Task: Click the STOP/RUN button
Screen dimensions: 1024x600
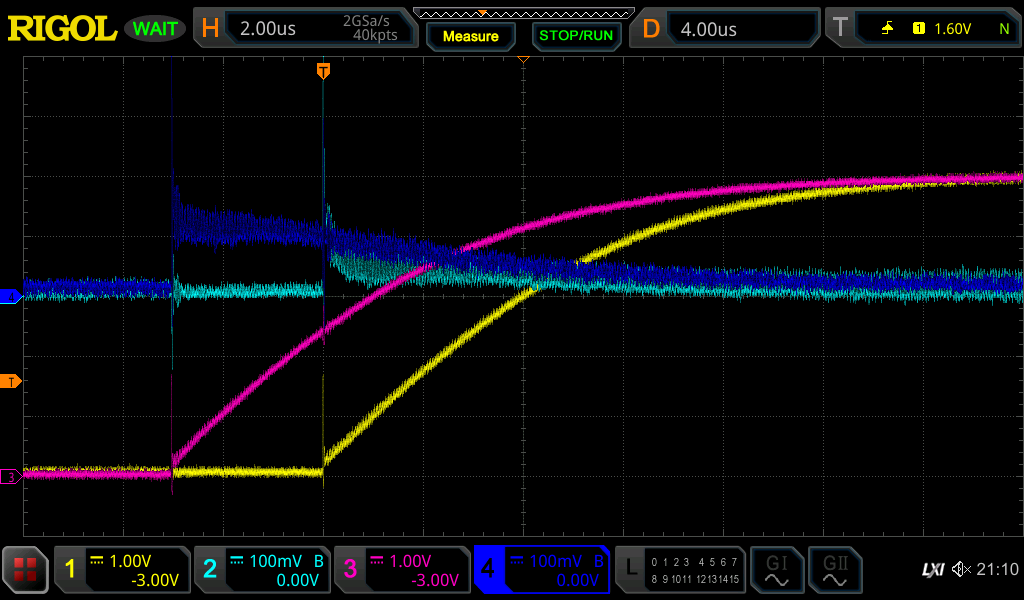Action: tap(576, 36)
